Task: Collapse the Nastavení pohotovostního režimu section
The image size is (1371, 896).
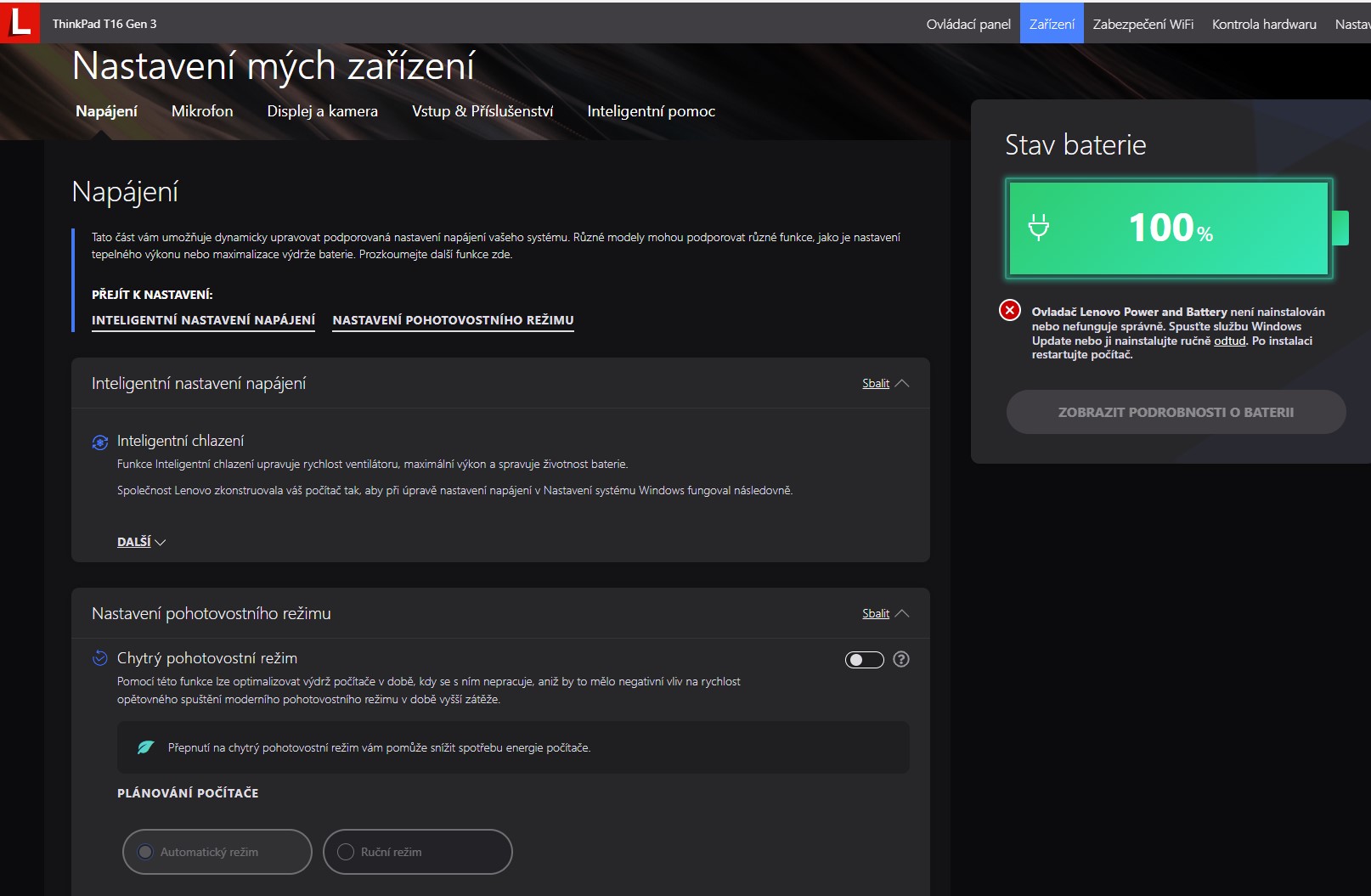Action: point(884,614)
